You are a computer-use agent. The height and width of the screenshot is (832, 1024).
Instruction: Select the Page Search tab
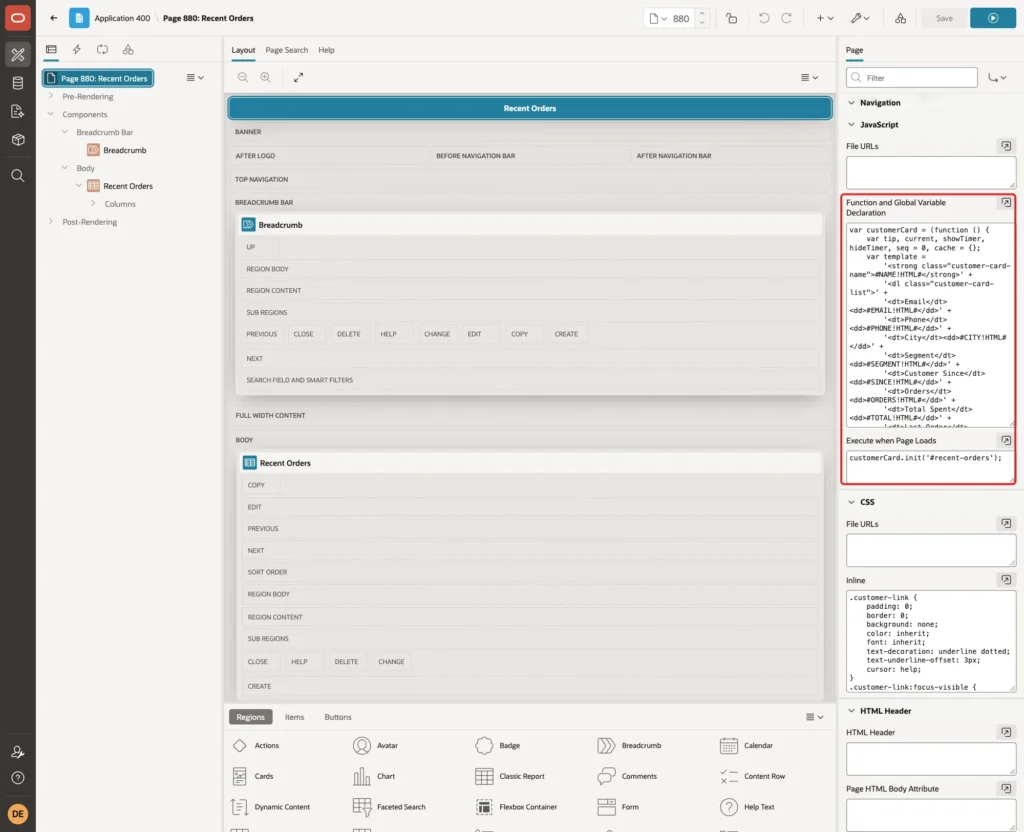(x=286, y=50)
